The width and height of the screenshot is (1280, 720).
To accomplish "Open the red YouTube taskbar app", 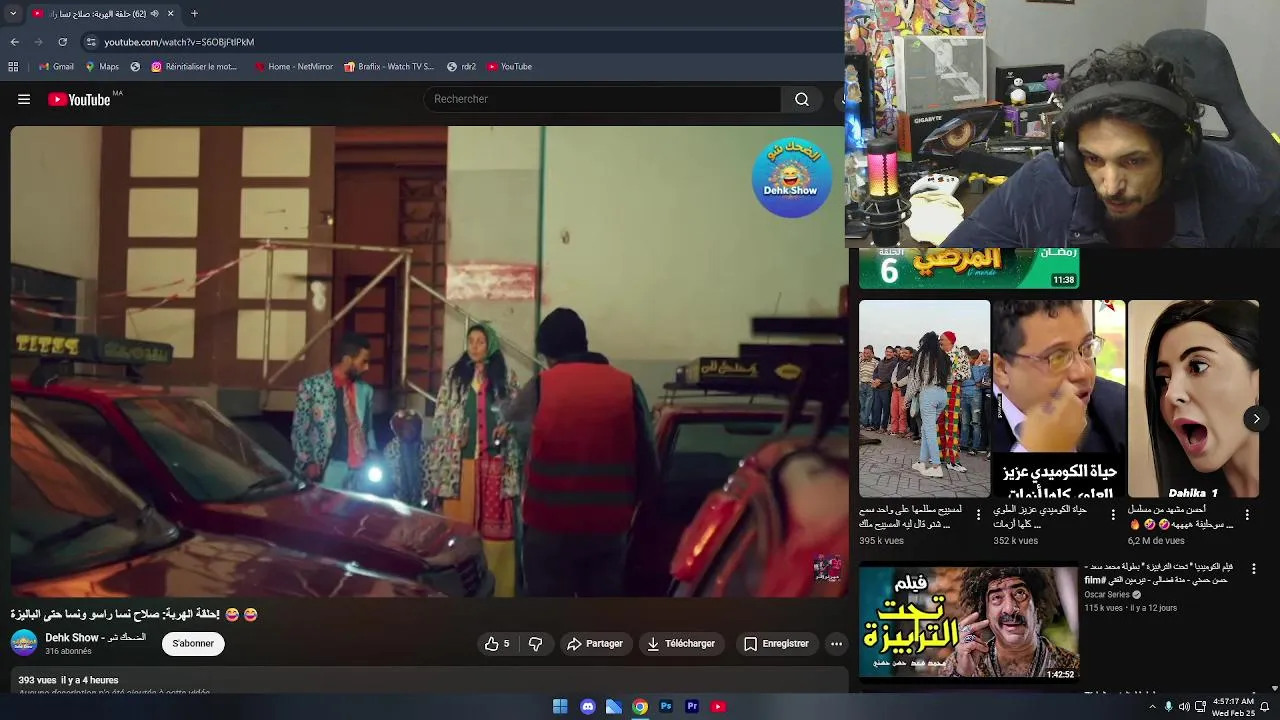I will [x=718, y=707].
